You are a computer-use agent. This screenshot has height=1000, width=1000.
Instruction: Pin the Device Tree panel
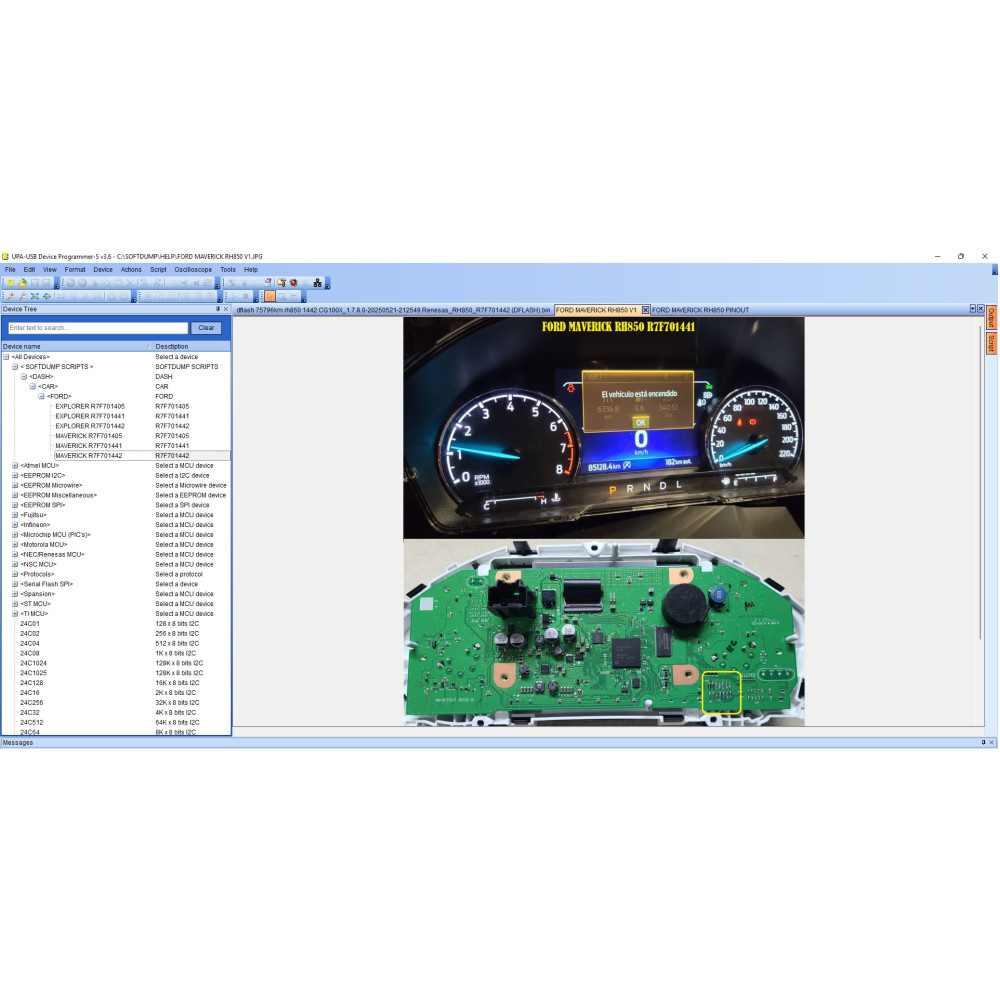tap(217, 309)
